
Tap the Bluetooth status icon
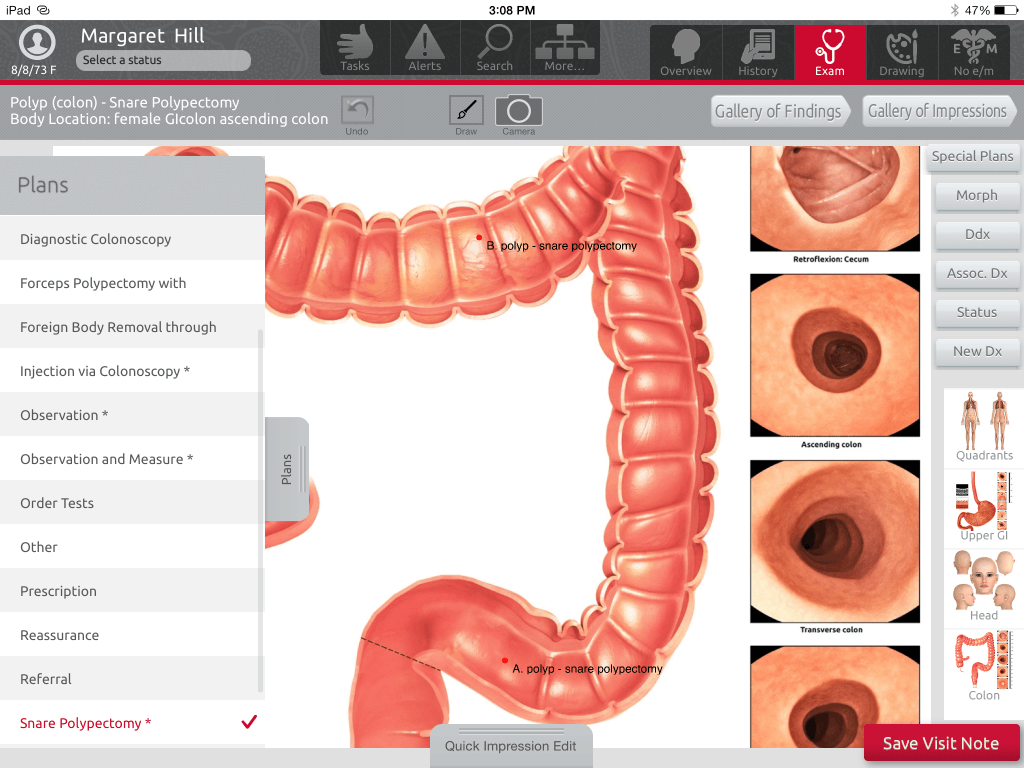coord(954,10)
